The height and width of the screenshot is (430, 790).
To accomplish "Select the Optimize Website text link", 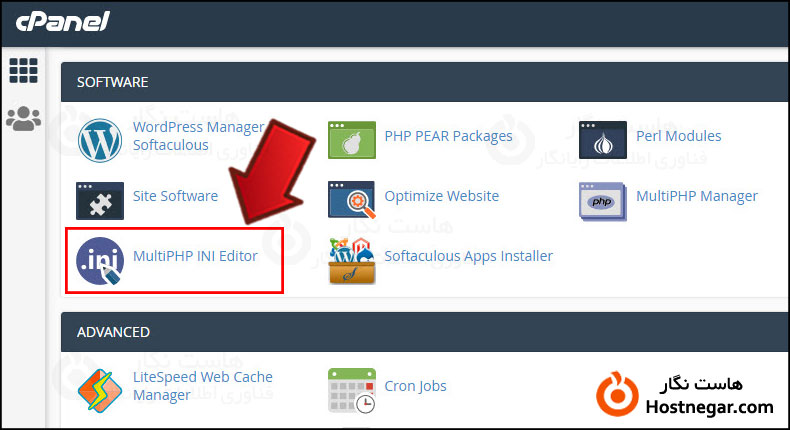I will (441, 196).
